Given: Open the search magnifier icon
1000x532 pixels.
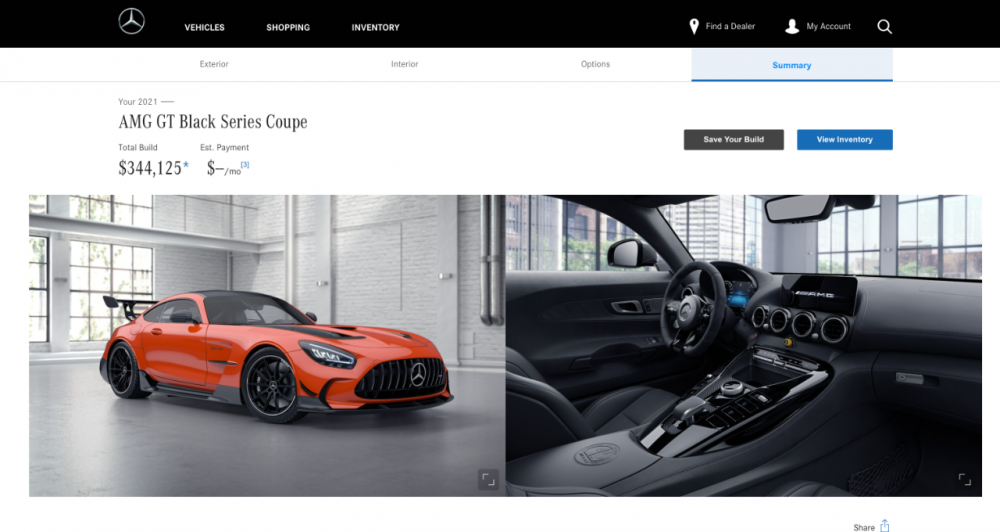Looking at the screenshot, I should click(x=885, y=27).
